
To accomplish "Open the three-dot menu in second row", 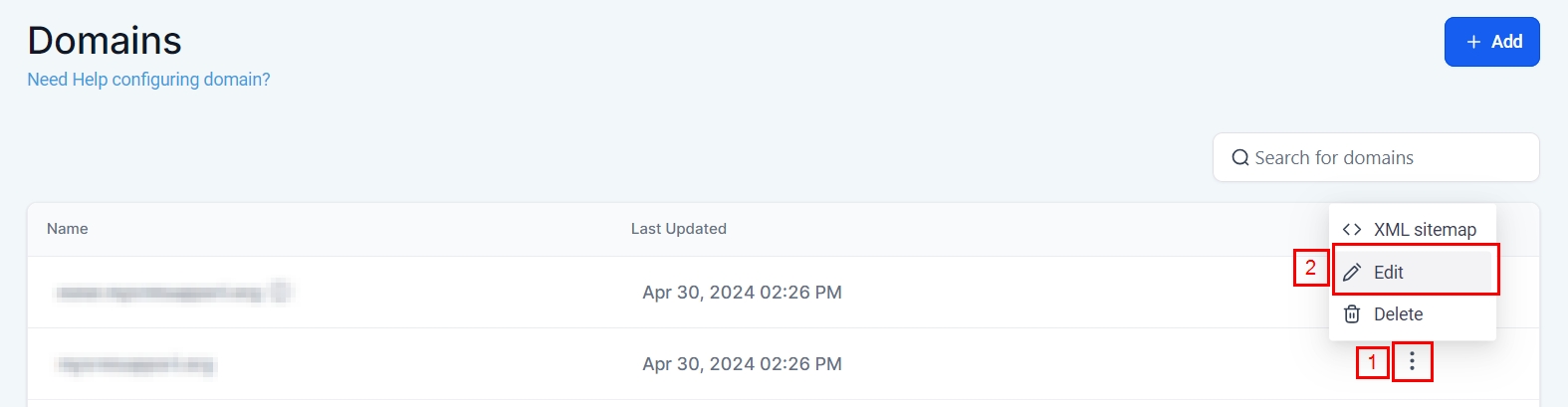I will point(1412,362).
